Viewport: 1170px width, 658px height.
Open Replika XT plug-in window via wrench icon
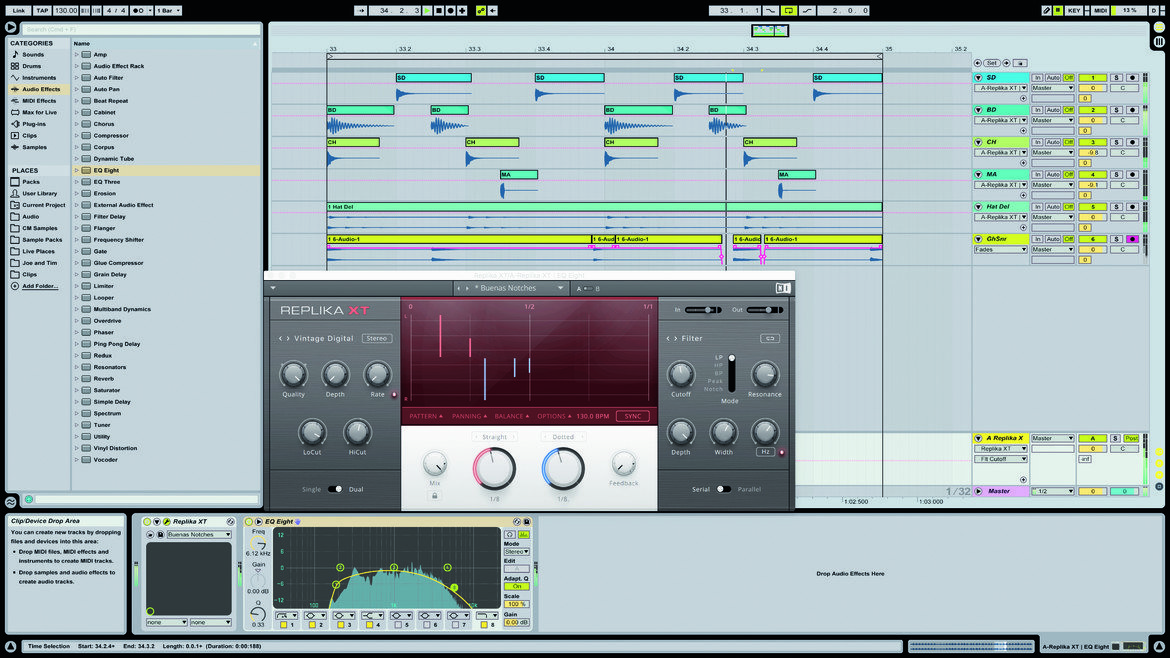click(x=166, y=521)
